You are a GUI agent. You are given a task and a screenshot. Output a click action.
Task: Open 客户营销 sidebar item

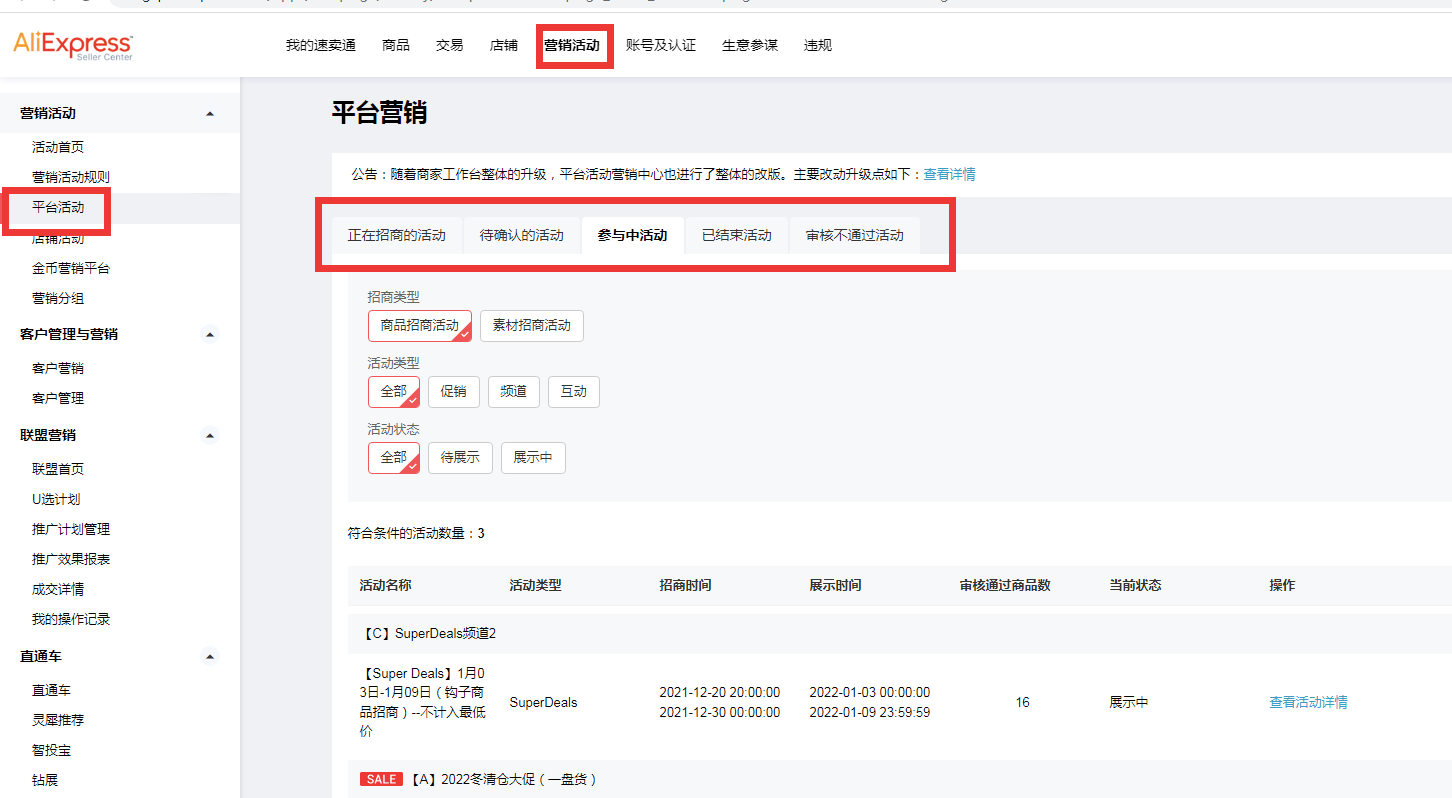click(x=58, y=368)
